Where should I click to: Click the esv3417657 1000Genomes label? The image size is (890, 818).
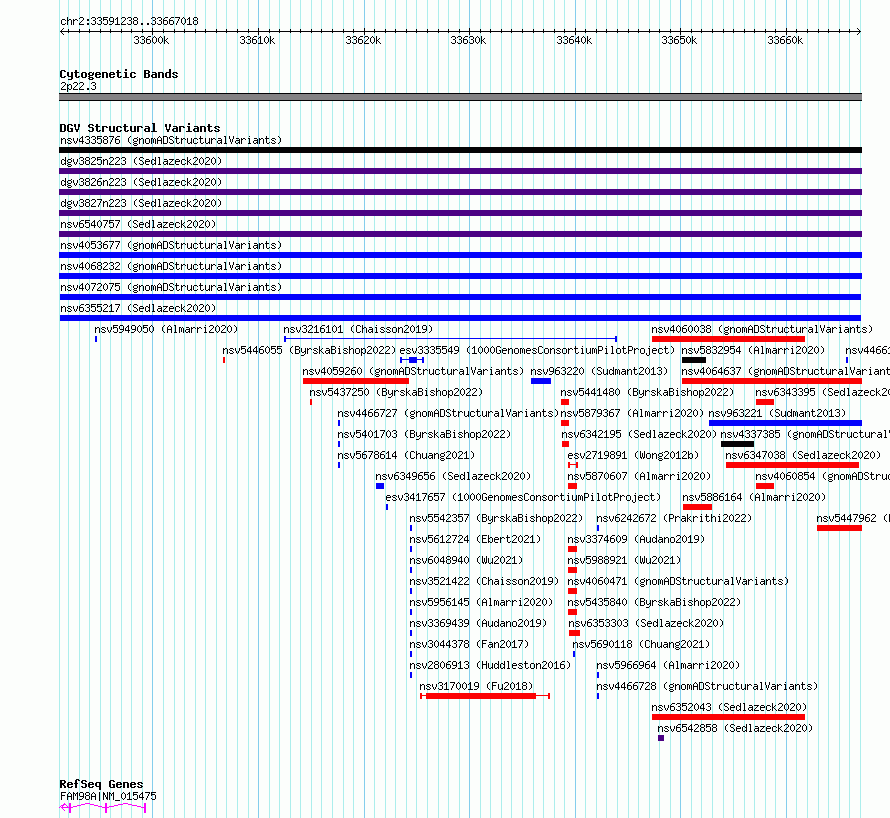click(x=523, y=497)
